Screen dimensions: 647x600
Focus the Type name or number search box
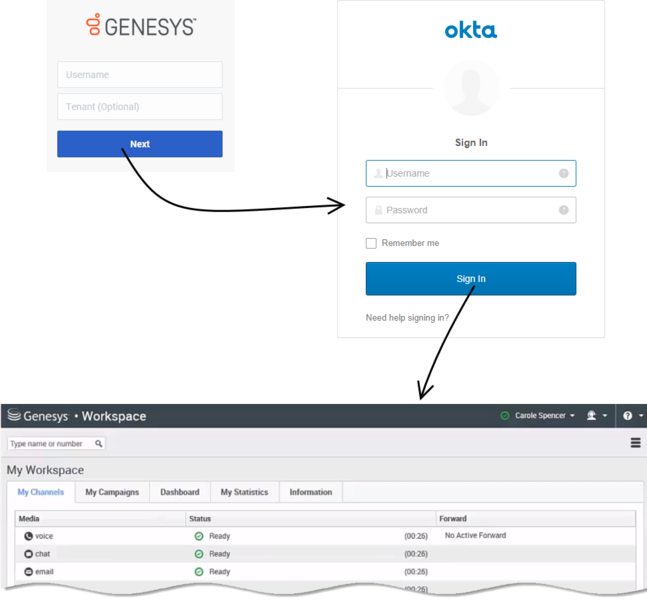click(x=56, y=444)
